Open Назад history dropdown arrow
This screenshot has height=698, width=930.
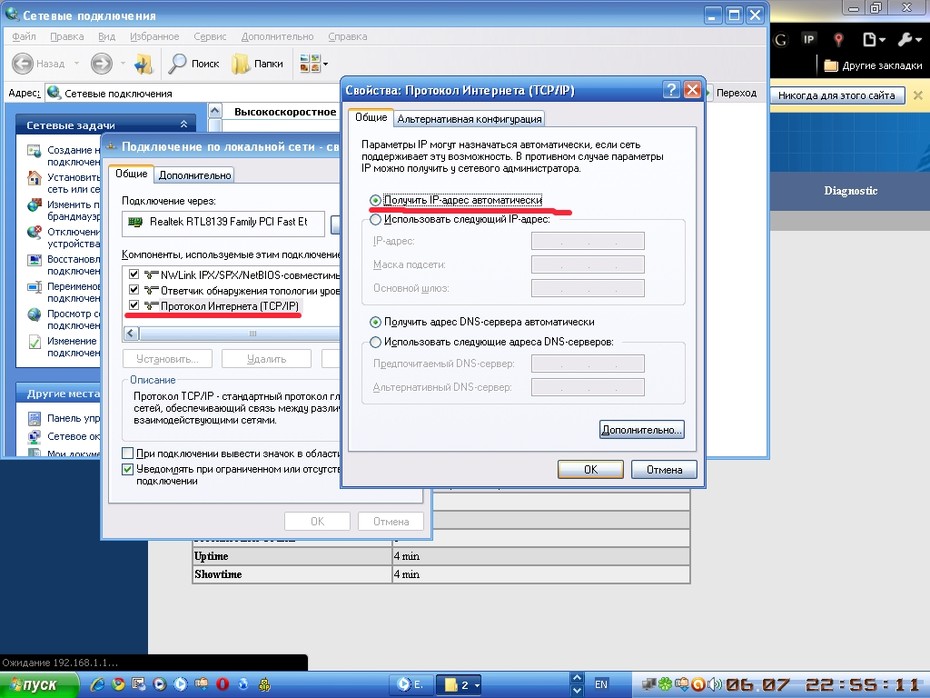77,63
